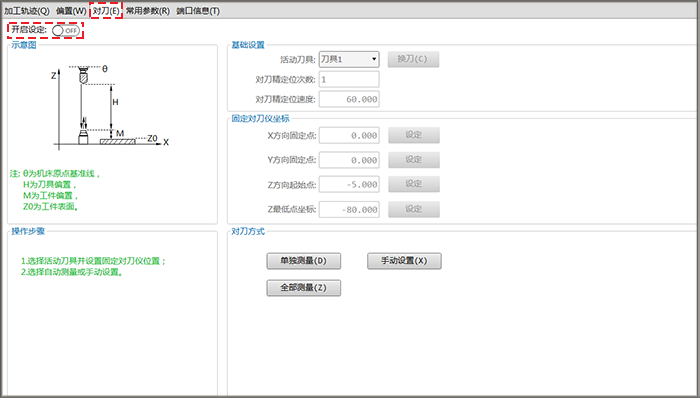Image resolution: width=700 pixels, height=398 pixels.
Task: Click the Z最低点坐标 field showing -80.000
Action: 349,209
